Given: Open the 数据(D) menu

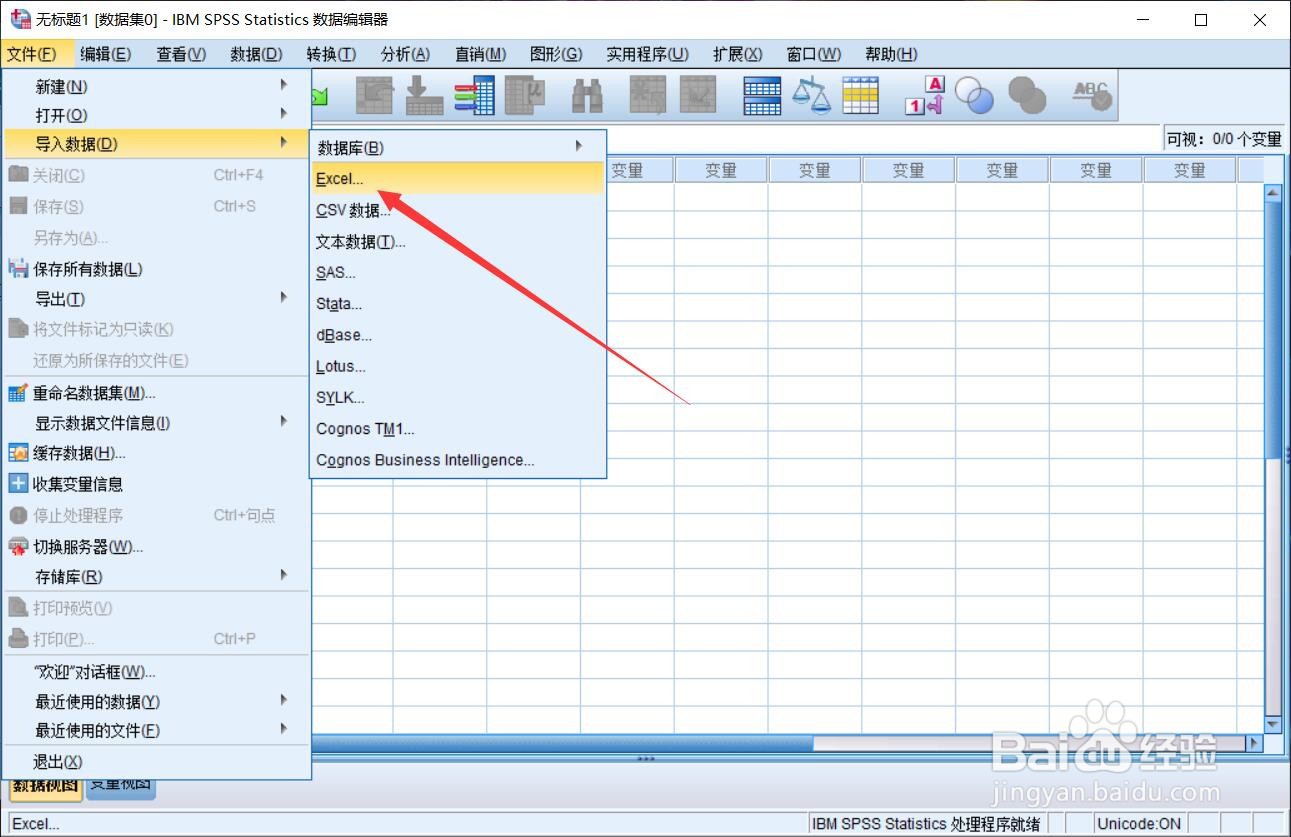Looking at the screenshot, I should pyautogui.click(x=256, y=54).
